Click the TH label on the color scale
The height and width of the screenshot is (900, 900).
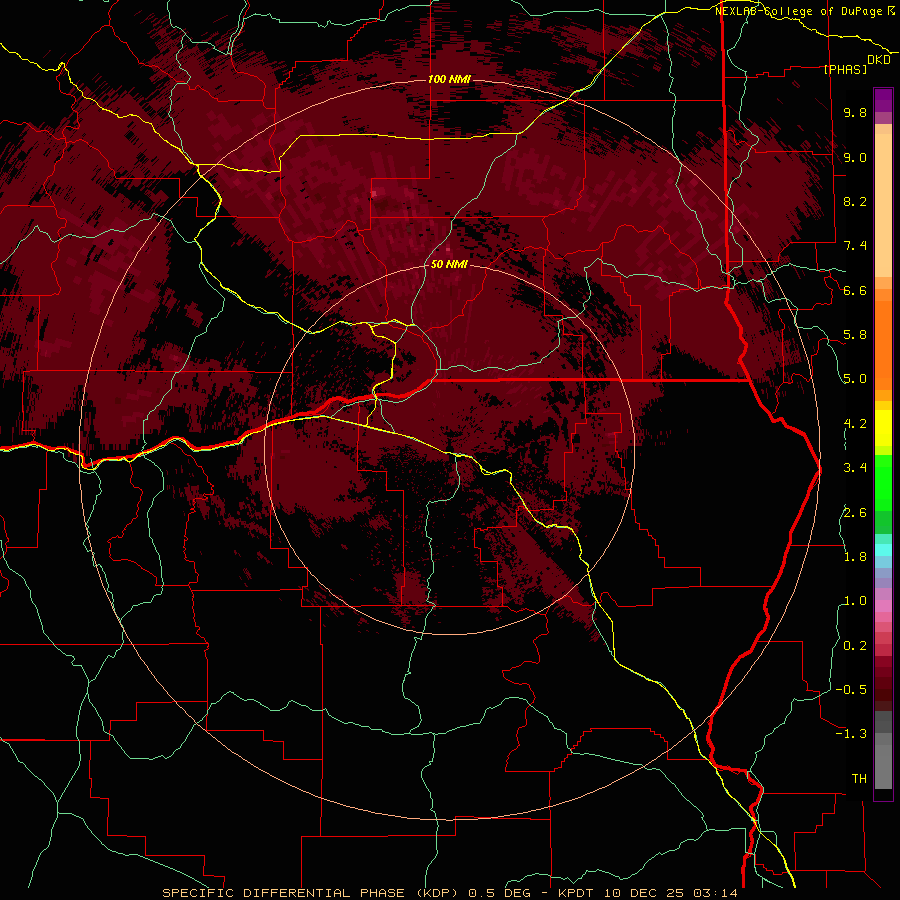(x=859, y=779)
